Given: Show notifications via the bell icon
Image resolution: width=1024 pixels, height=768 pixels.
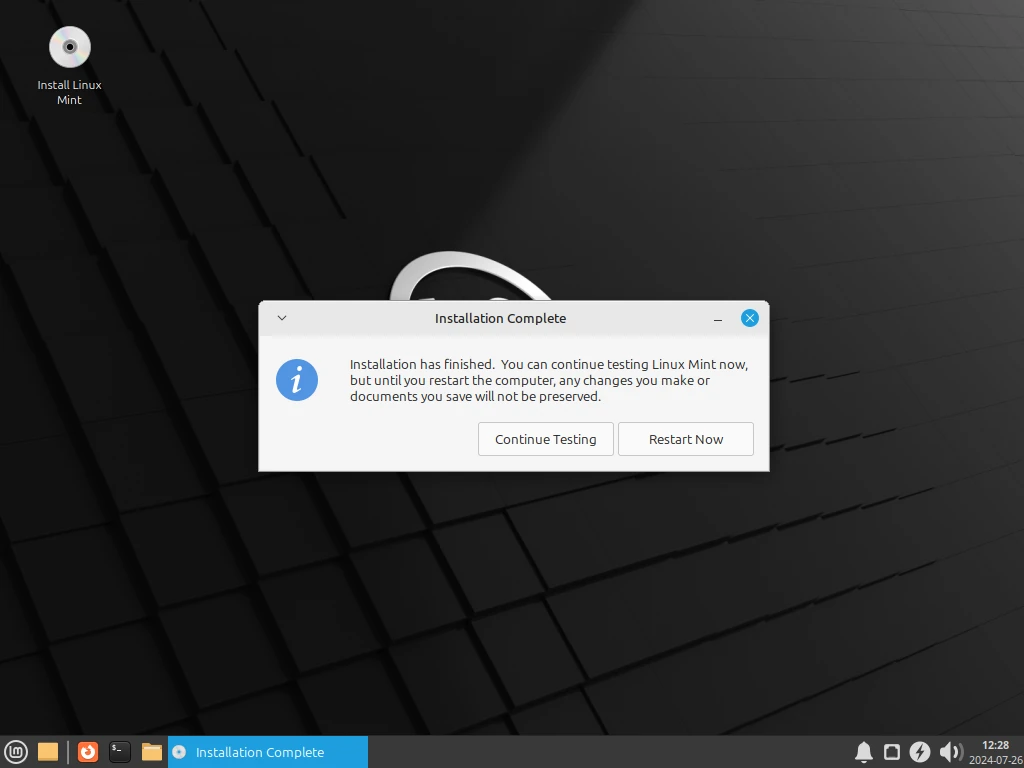Looking at the screenshot, I should click(864, 752).
